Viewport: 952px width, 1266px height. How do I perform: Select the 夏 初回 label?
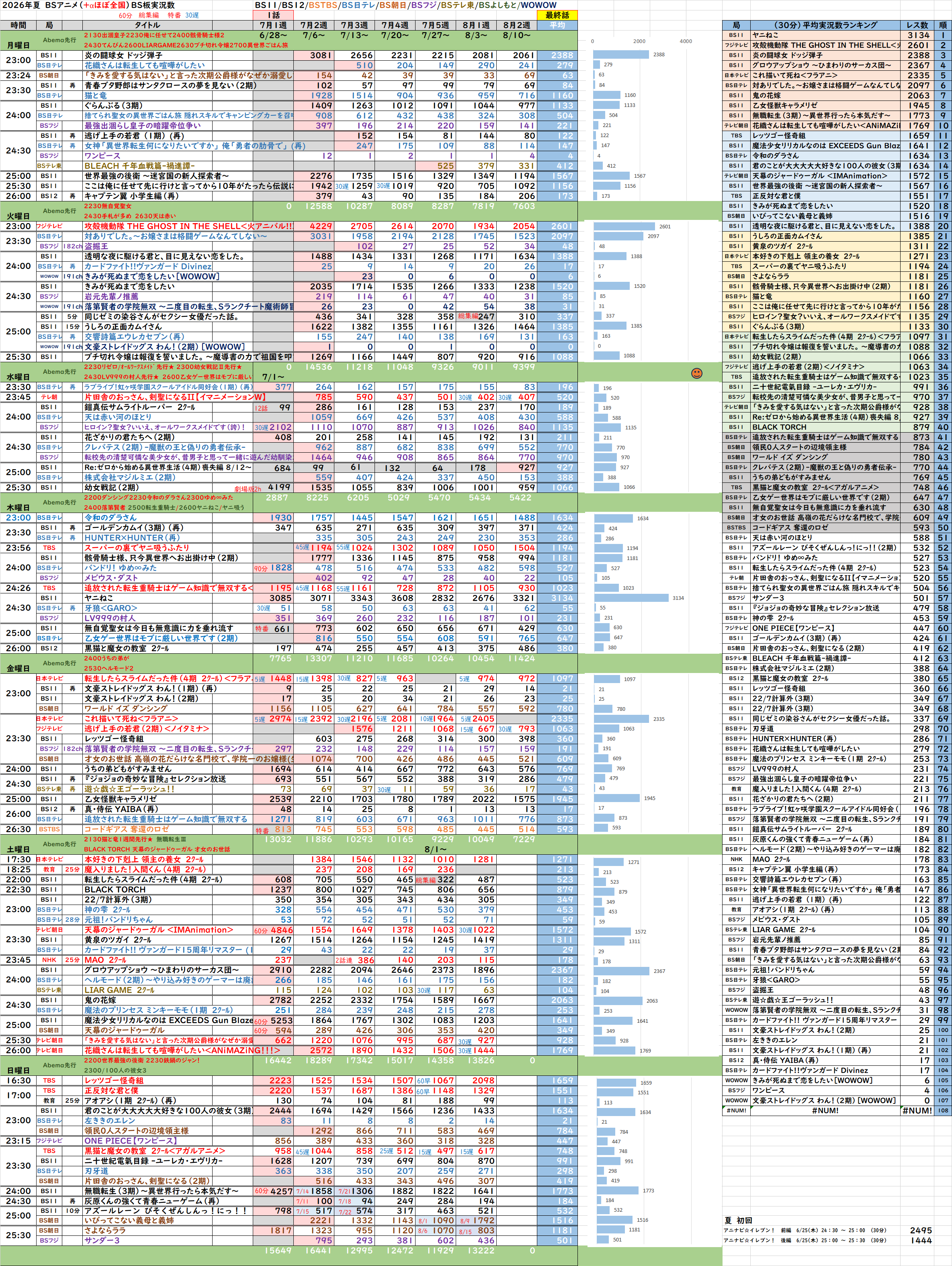(x=738, y=1220)
